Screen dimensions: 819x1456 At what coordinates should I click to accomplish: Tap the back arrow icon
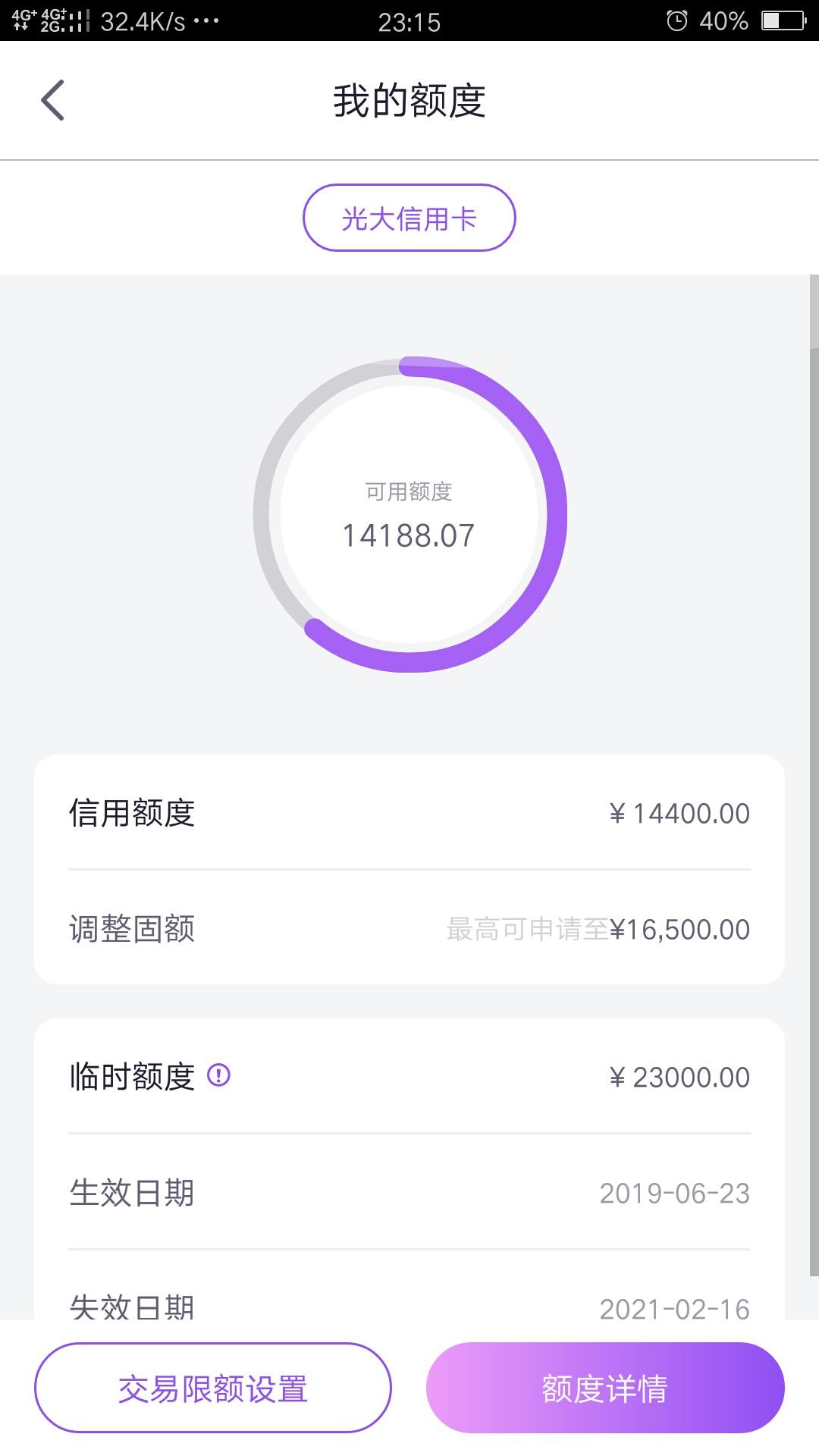[52, 100]
